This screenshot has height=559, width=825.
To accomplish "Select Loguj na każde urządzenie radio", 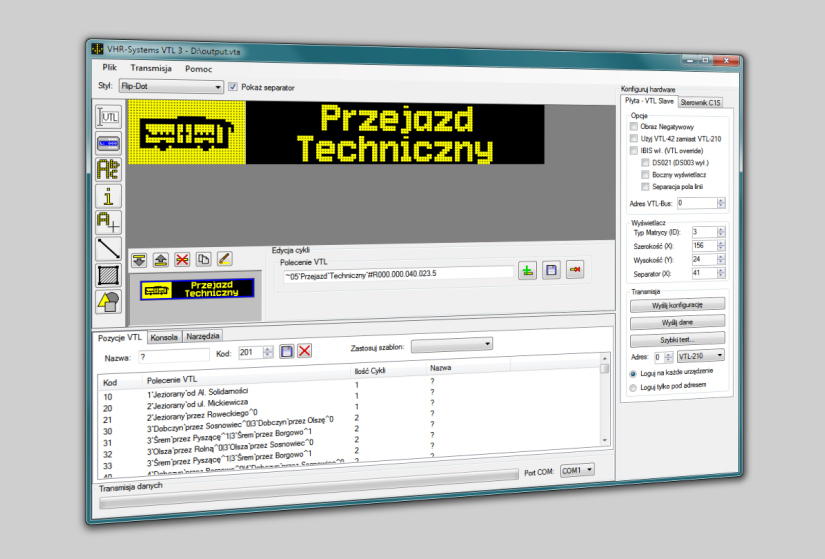I will click(x=633, y=374).
